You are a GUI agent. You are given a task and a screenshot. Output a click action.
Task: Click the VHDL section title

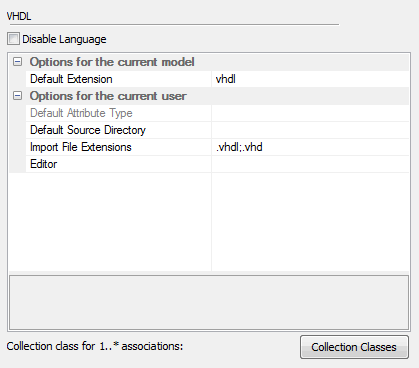tap(19, 16)
